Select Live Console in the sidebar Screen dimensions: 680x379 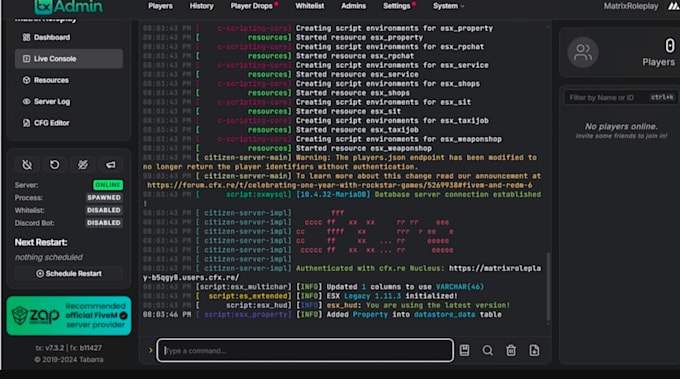[69, 59]
